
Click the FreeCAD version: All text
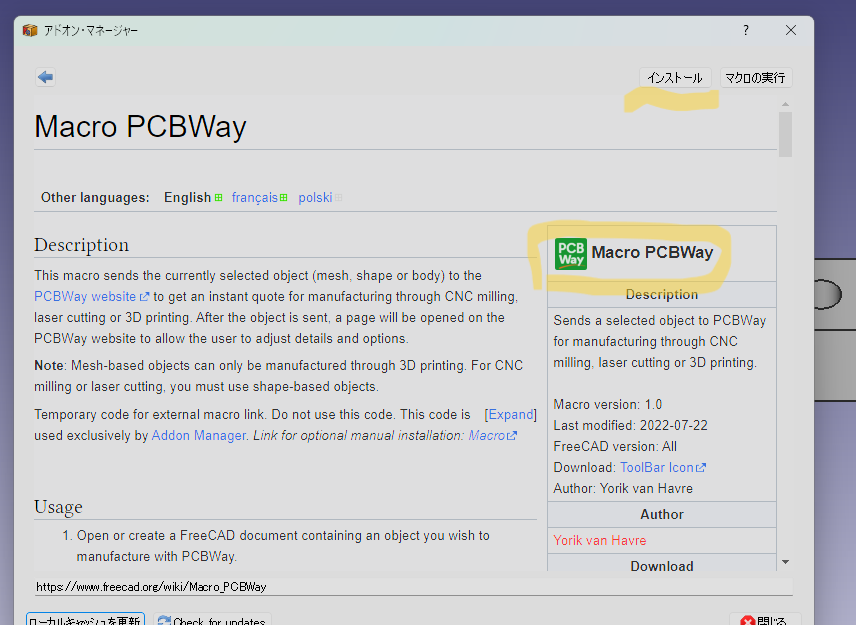pyautogui.click(x=615, y=447)
